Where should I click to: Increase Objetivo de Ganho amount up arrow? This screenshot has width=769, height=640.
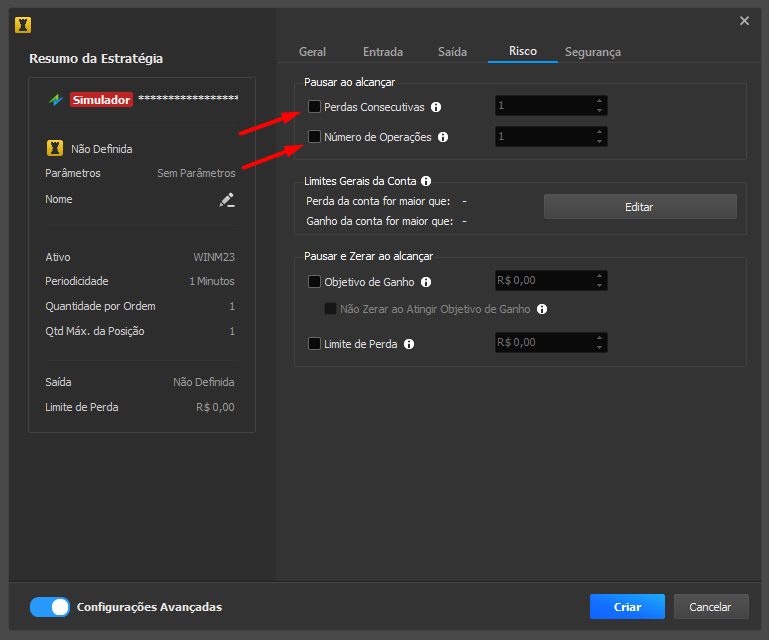pos(599,276)
